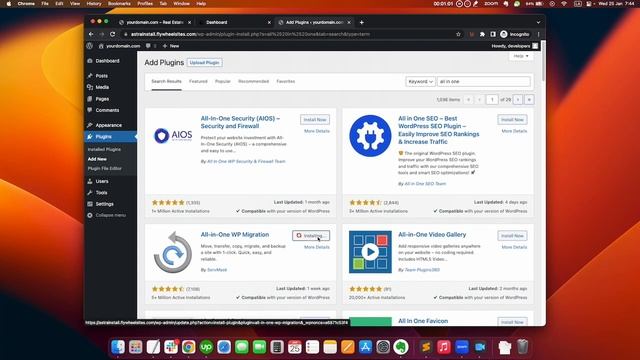Open Settings in the admin sidebar
Screen dimensions: 640x360
click(104, 204)
